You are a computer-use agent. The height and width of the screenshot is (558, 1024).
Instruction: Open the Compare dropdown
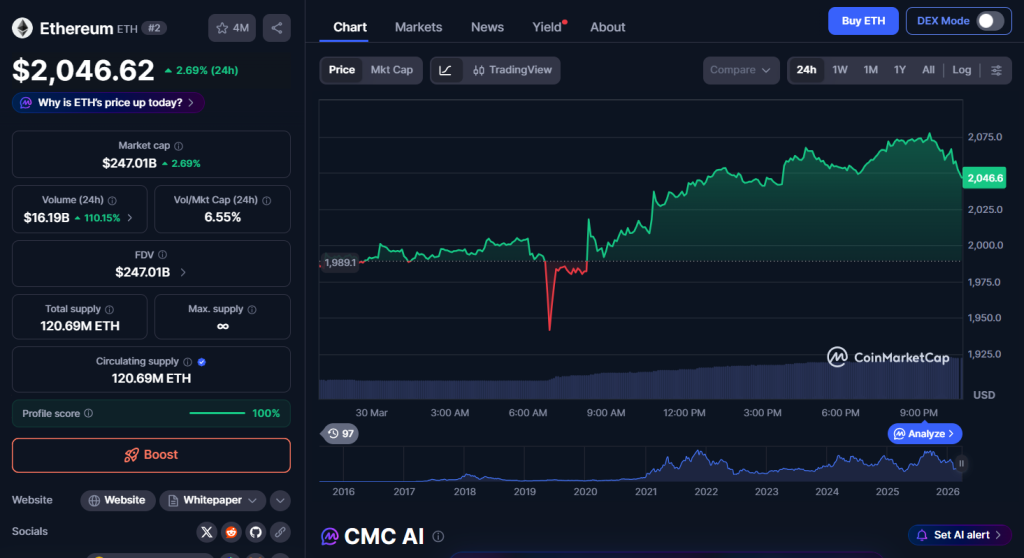pos(740,70)
